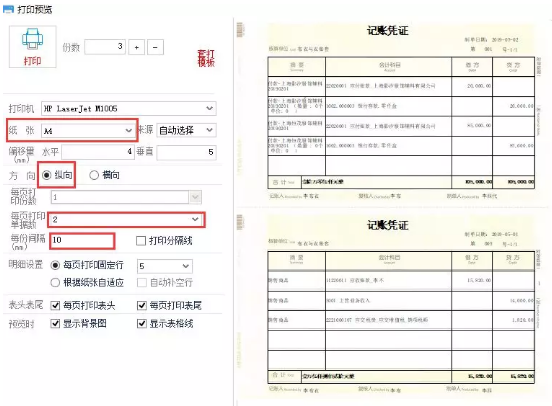The width and height of the screenshot is (552, 406).
Task: Open the 打印机 HP LaserJet dropdown
Action: click(129, 108)
